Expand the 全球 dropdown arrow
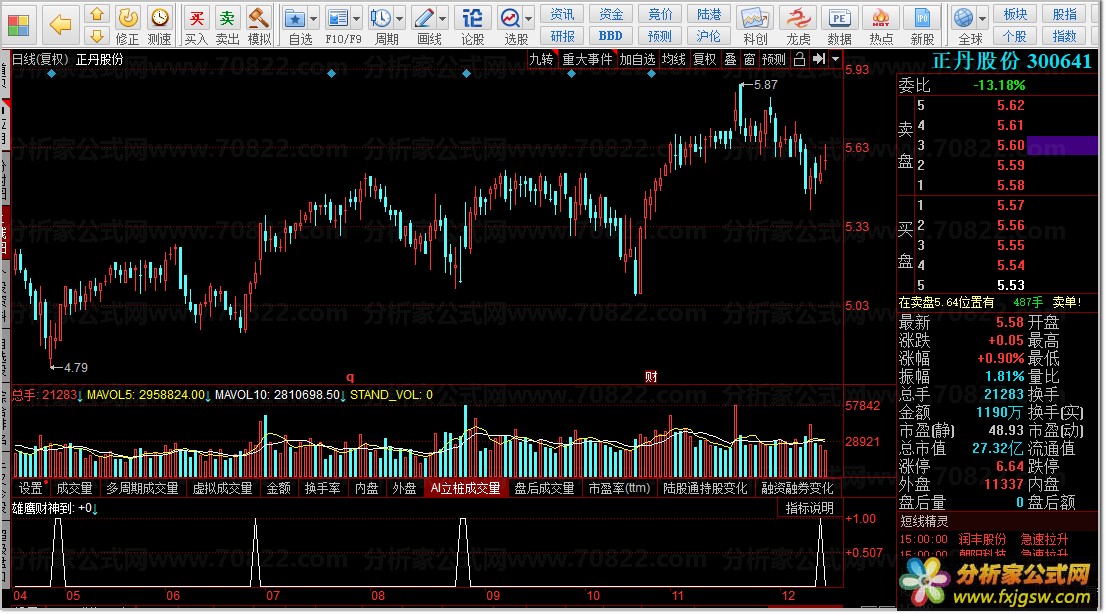The height and width of the screenshot is (614, 1107). [x=983, y=18]
